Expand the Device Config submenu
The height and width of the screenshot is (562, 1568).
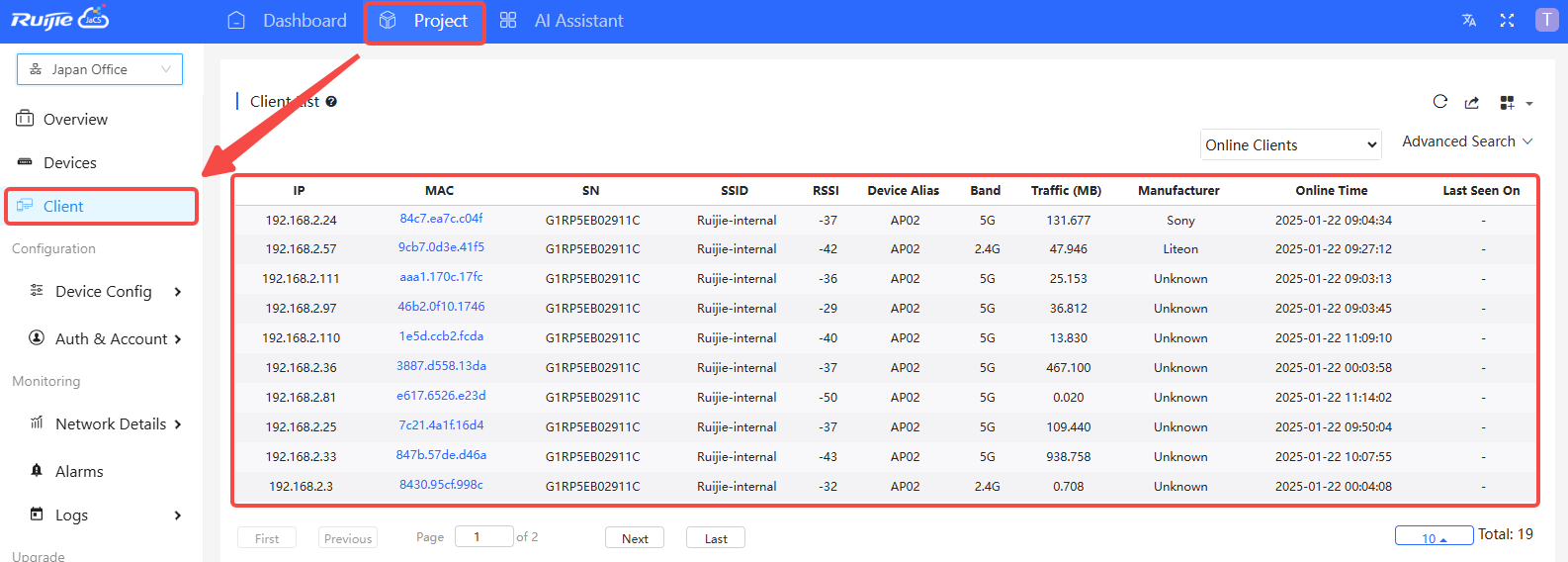105,292
